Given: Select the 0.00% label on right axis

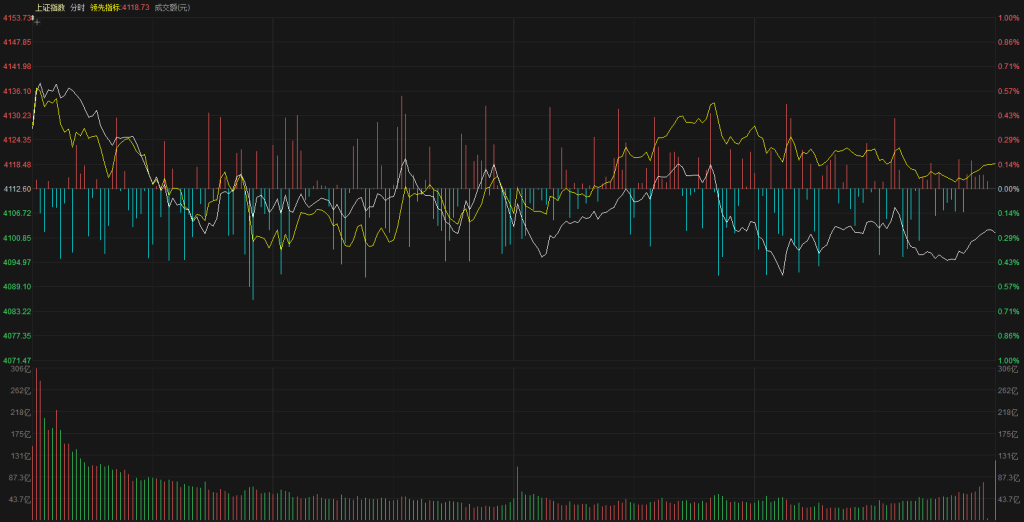Looking at the screenshot, I should point(1007,189).
